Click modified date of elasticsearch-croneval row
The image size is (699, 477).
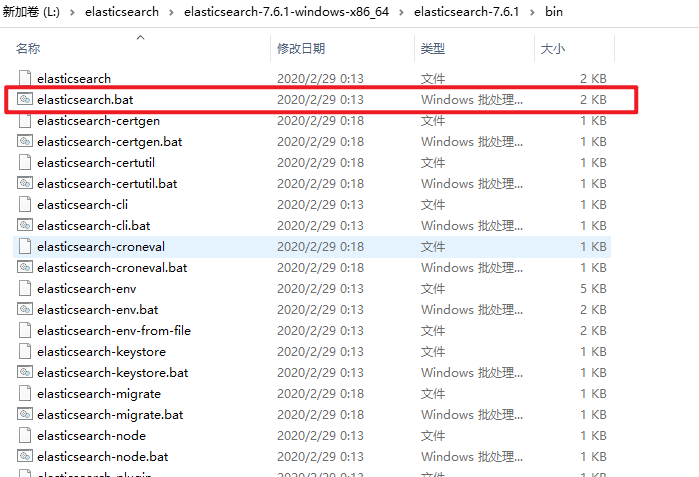pyautogui.click(x=320, y=247)
